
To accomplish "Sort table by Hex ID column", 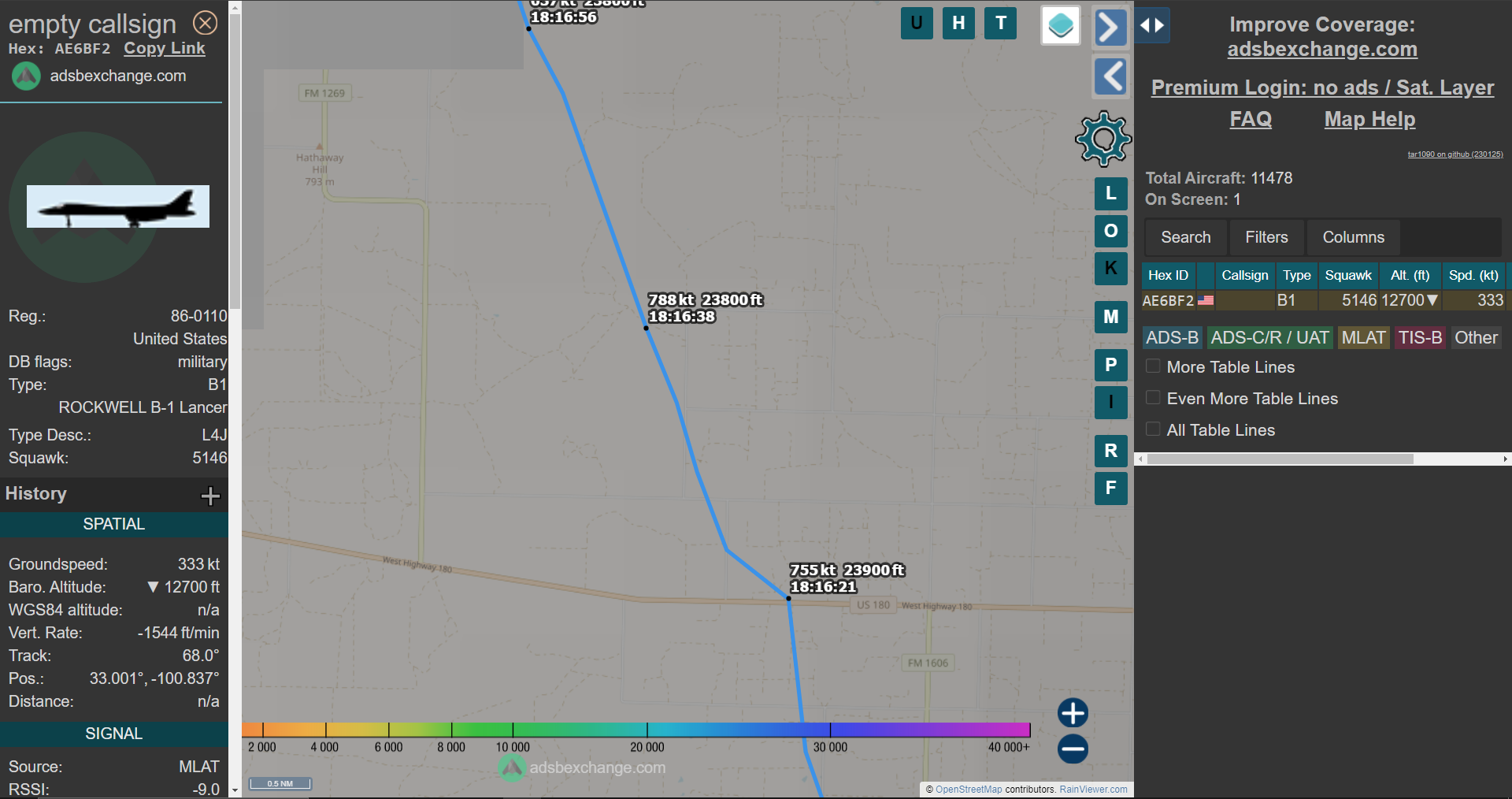I will click(x=1168, y=275).
